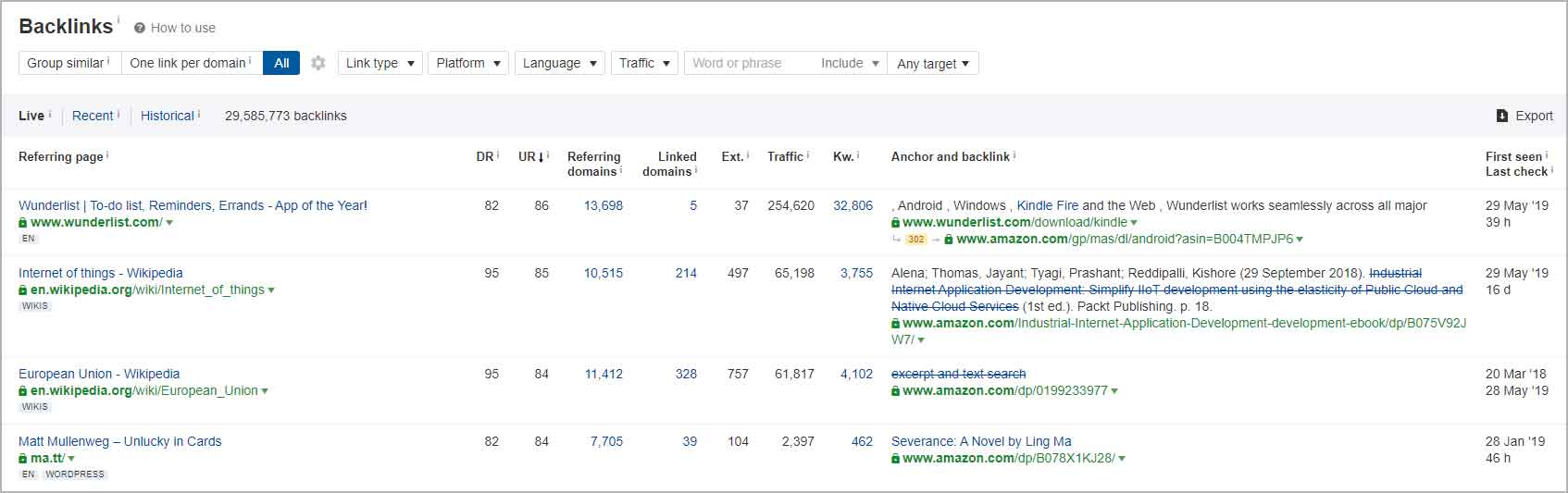The image size is (1568, 493).
Task: Click the 29,585,773 backlinks count
Action: (x=286, y=116)
